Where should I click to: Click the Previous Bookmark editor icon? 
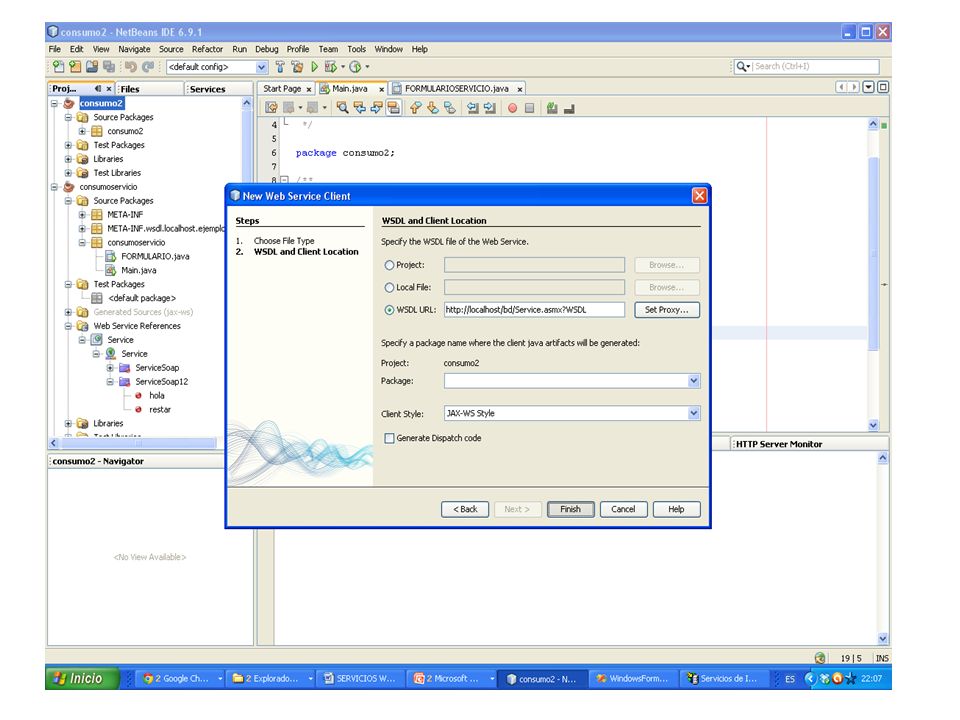[x=416, y=108]
